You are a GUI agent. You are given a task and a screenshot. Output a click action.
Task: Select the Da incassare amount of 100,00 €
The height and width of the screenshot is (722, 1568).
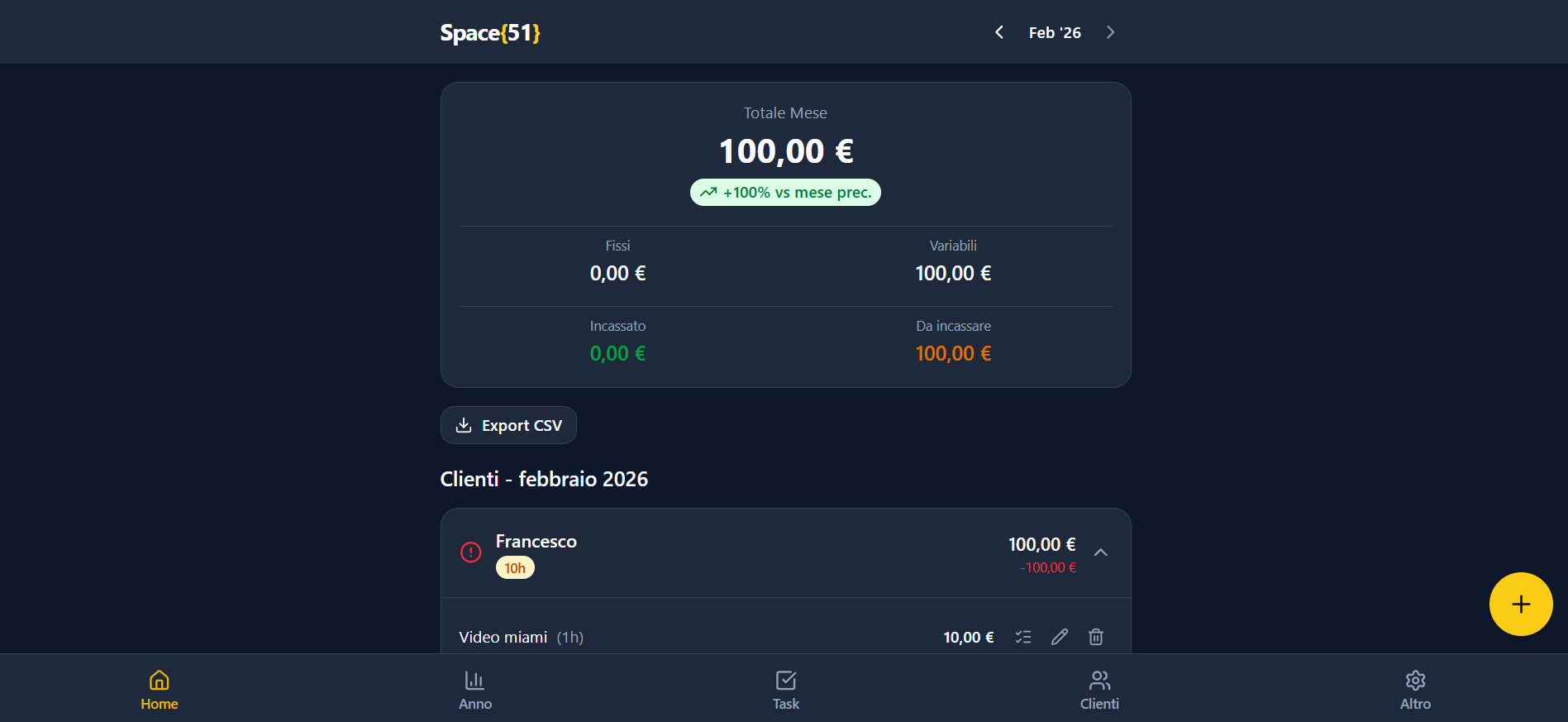point(952,353)
